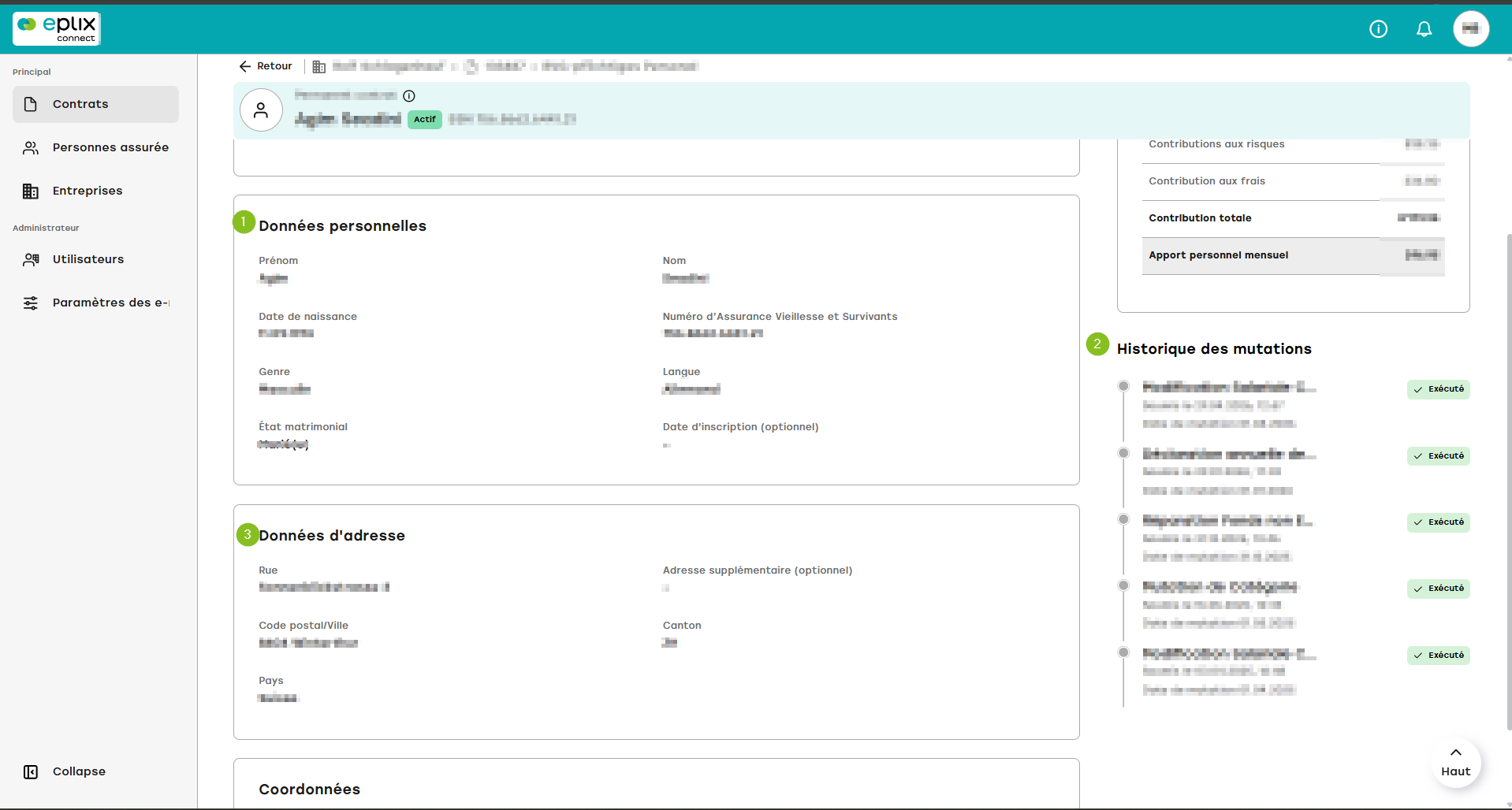
Task: Select second timeline dot in mutation history
Action: click(1123, 453)
